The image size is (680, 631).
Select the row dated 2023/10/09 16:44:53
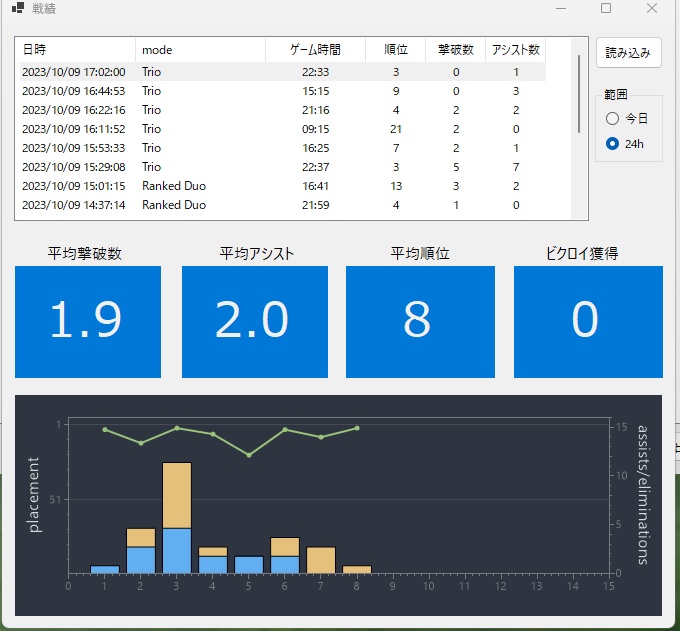coord(283,91)
